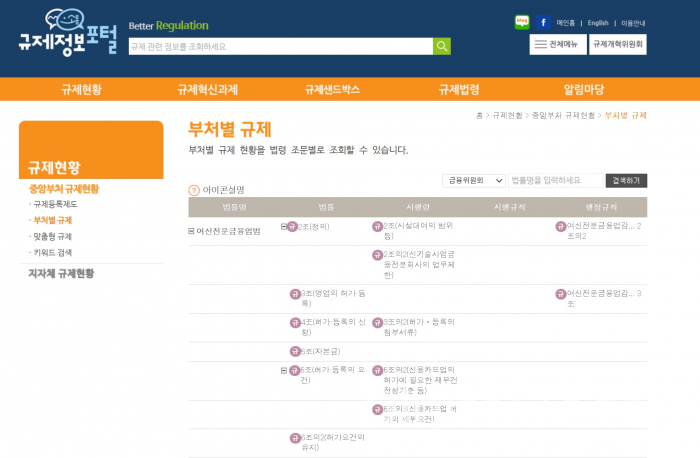Click the green search magnifier icon
This screenshot has width=700, height=458.
tap(441, 46)
